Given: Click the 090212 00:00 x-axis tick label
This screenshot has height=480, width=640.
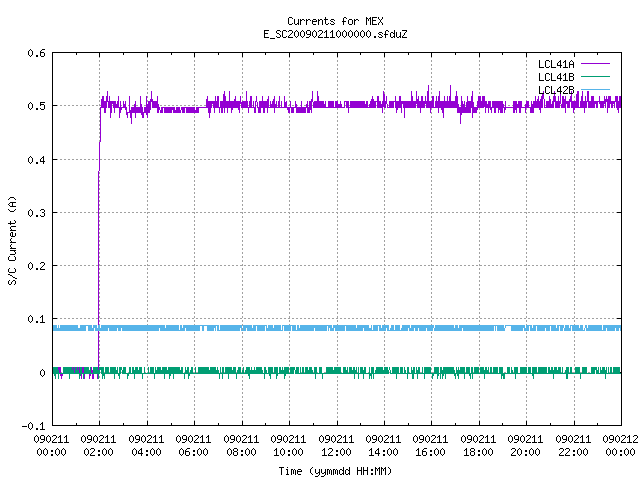Looking at the screenshot, I should tap(620, 445).
